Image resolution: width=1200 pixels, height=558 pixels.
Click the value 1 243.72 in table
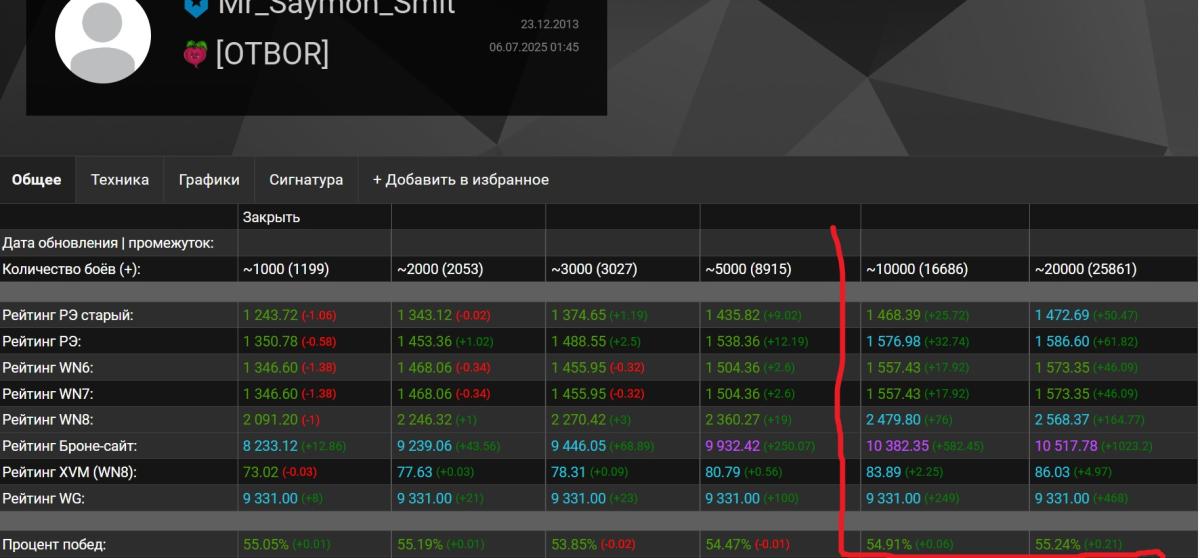[x=272, y=315]
